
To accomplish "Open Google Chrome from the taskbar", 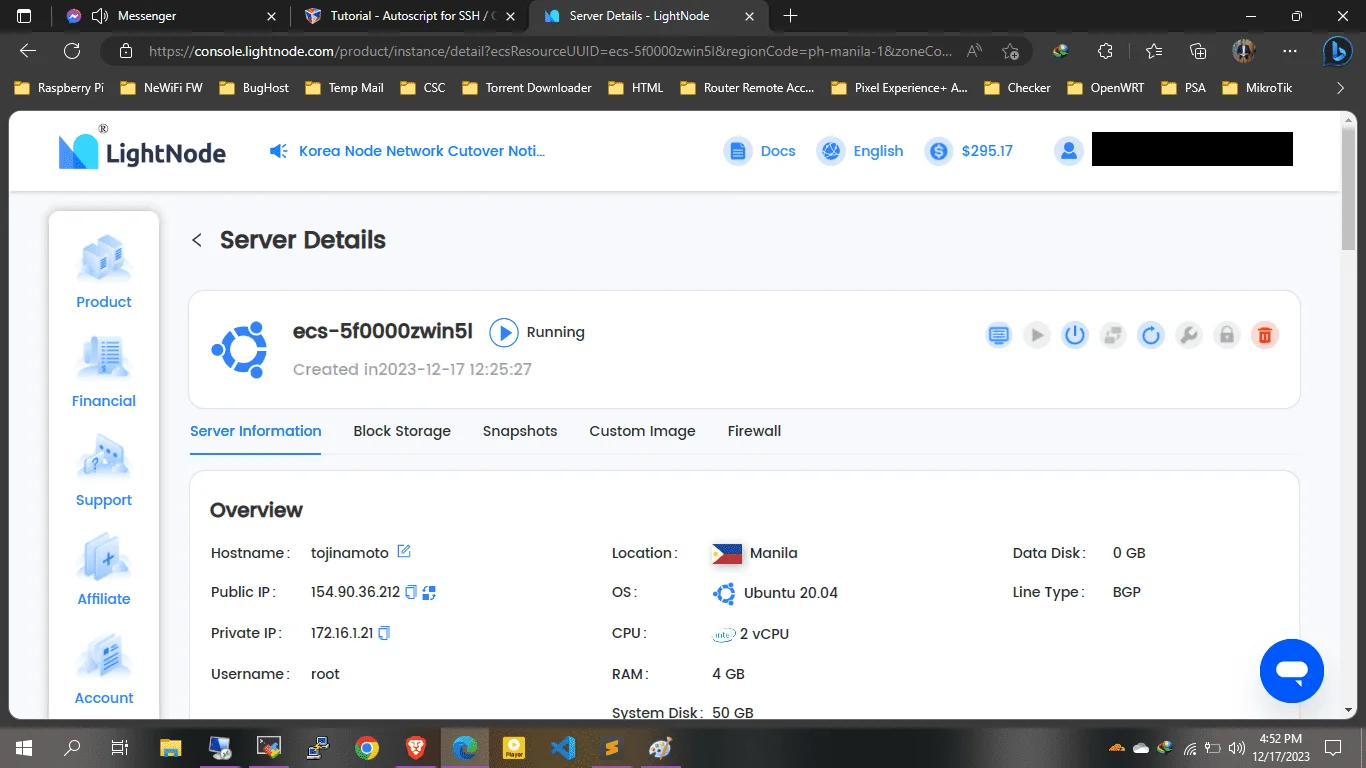I will (x=367, y=747).
